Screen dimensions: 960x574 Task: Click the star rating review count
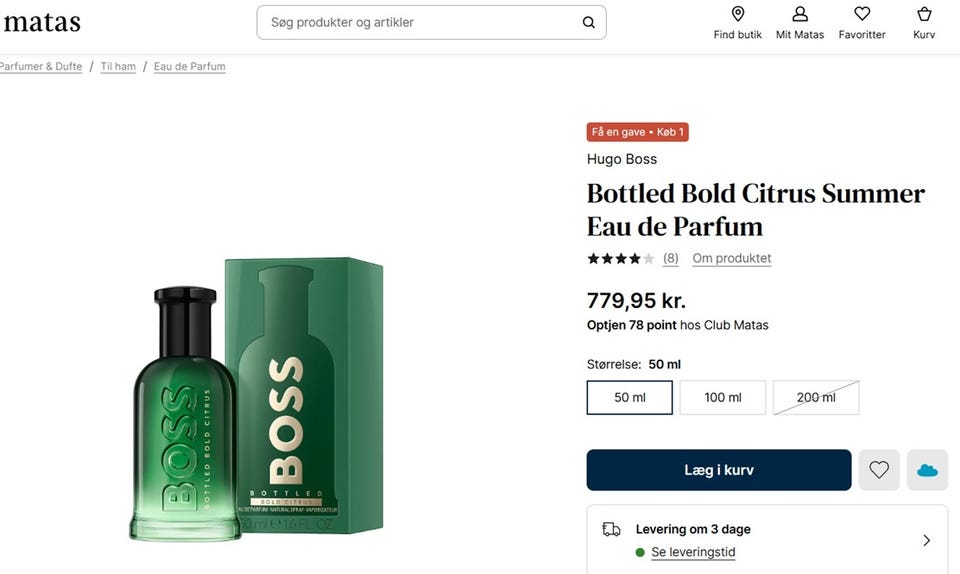[x=670, y=258]
